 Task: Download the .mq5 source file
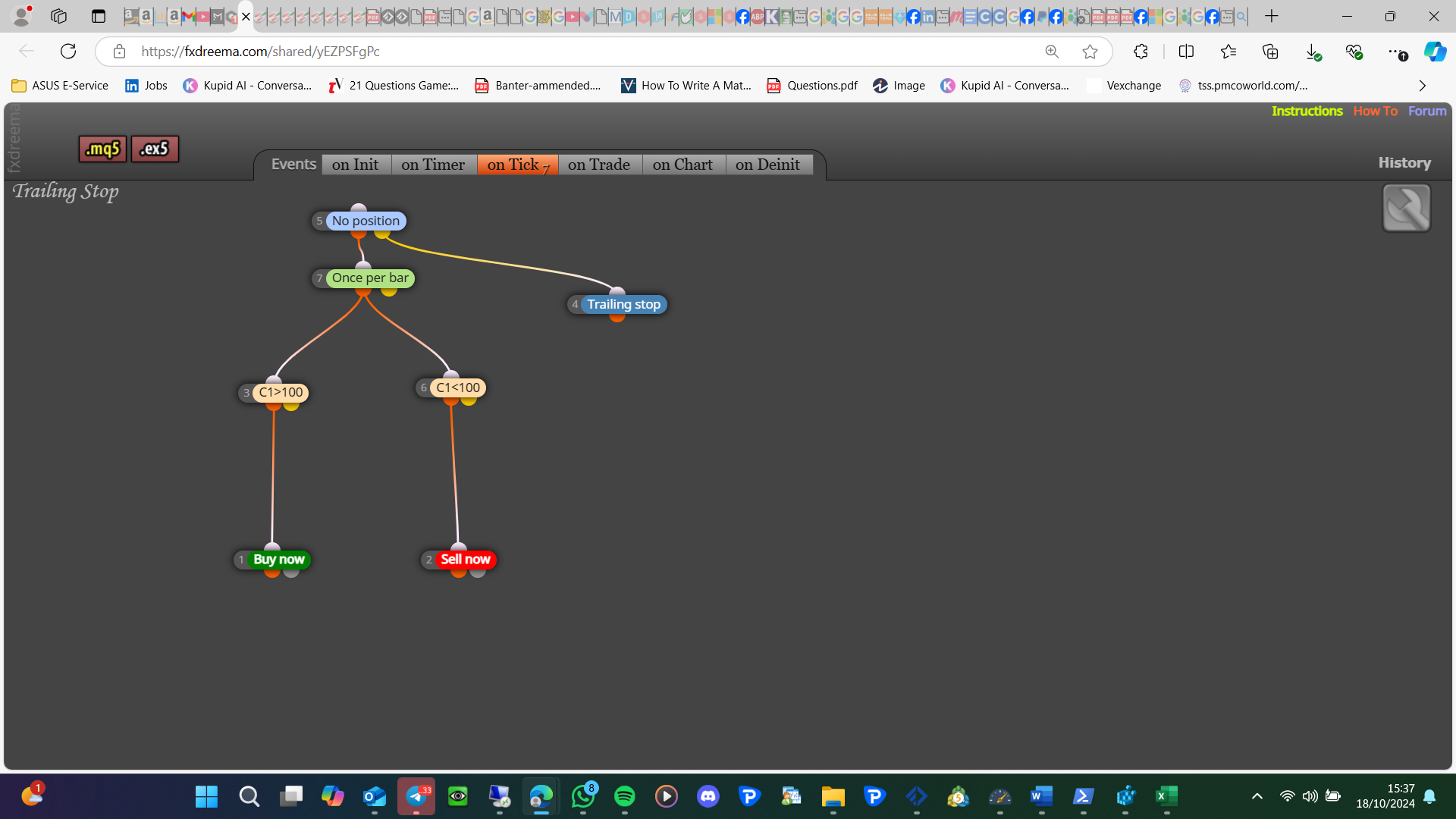click(x=102, y=149)
